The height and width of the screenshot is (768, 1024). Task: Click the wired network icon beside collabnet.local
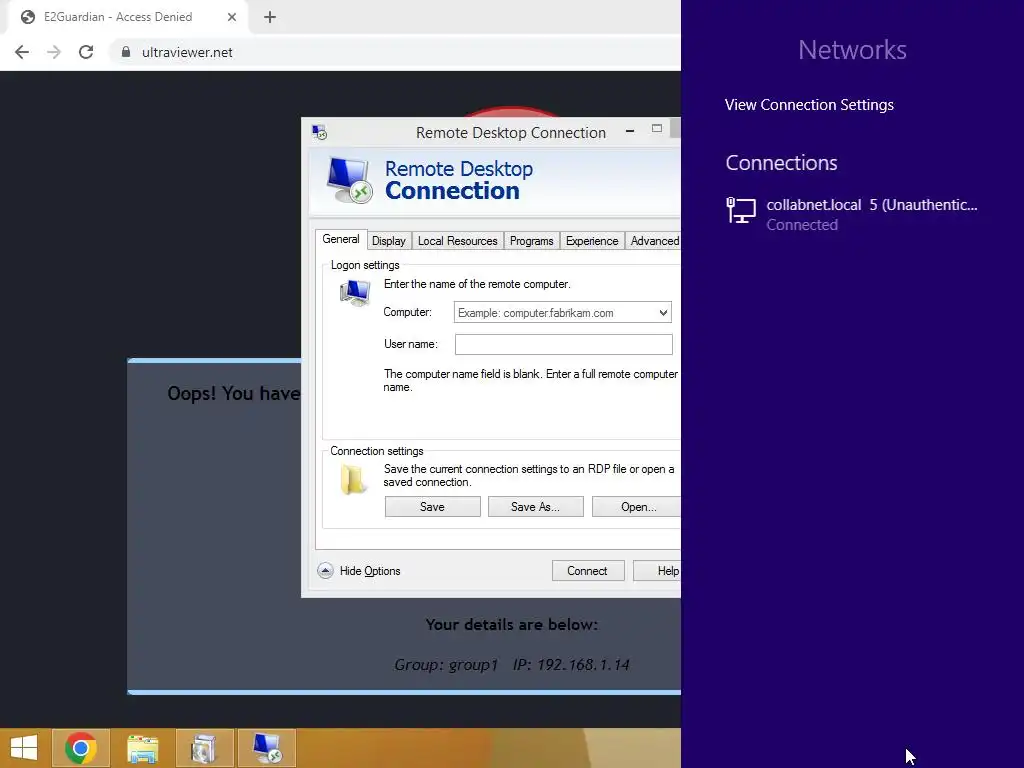pyautogui.click(x=741, y=210)
